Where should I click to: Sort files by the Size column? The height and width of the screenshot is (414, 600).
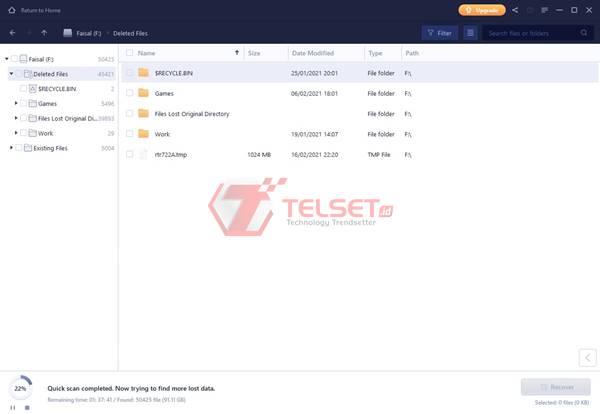coord(254,52)
